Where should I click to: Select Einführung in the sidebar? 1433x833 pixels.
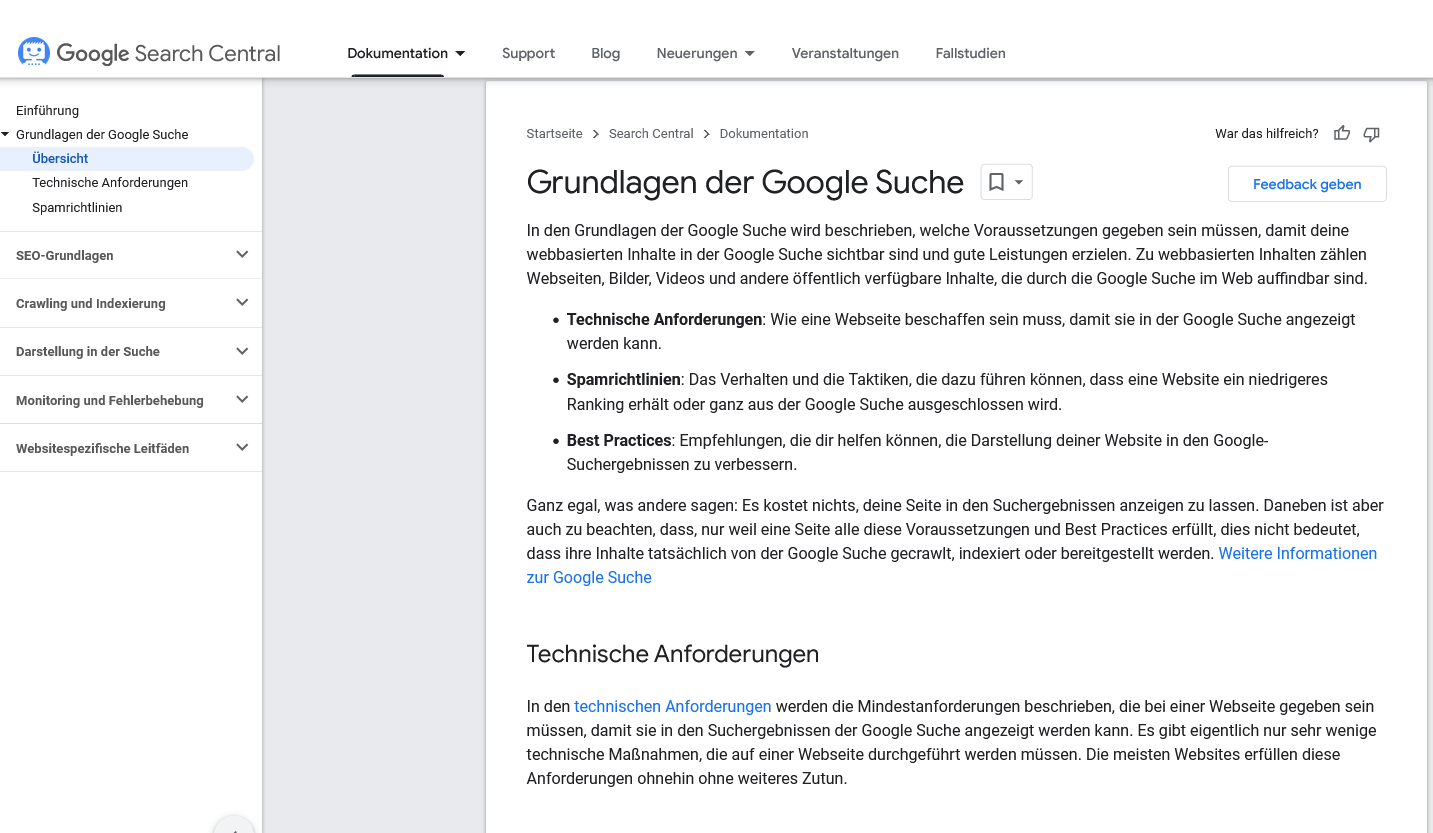tap(47, 110)
